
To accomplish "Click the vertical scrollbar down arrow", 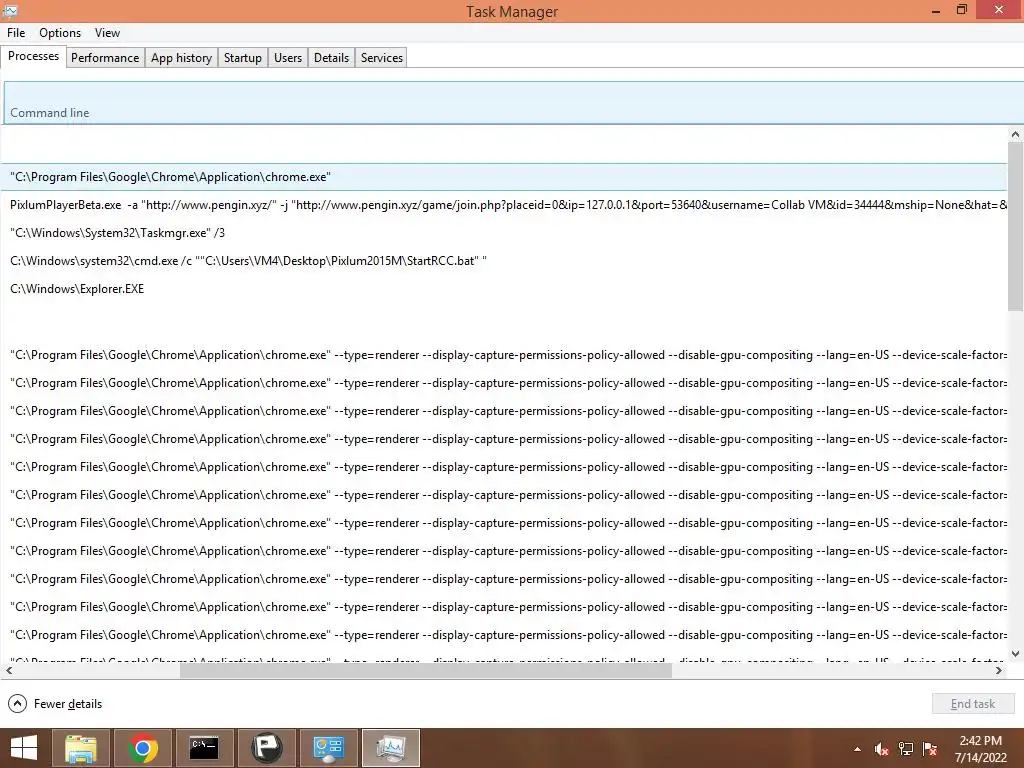I will (x=1015, y=653).
